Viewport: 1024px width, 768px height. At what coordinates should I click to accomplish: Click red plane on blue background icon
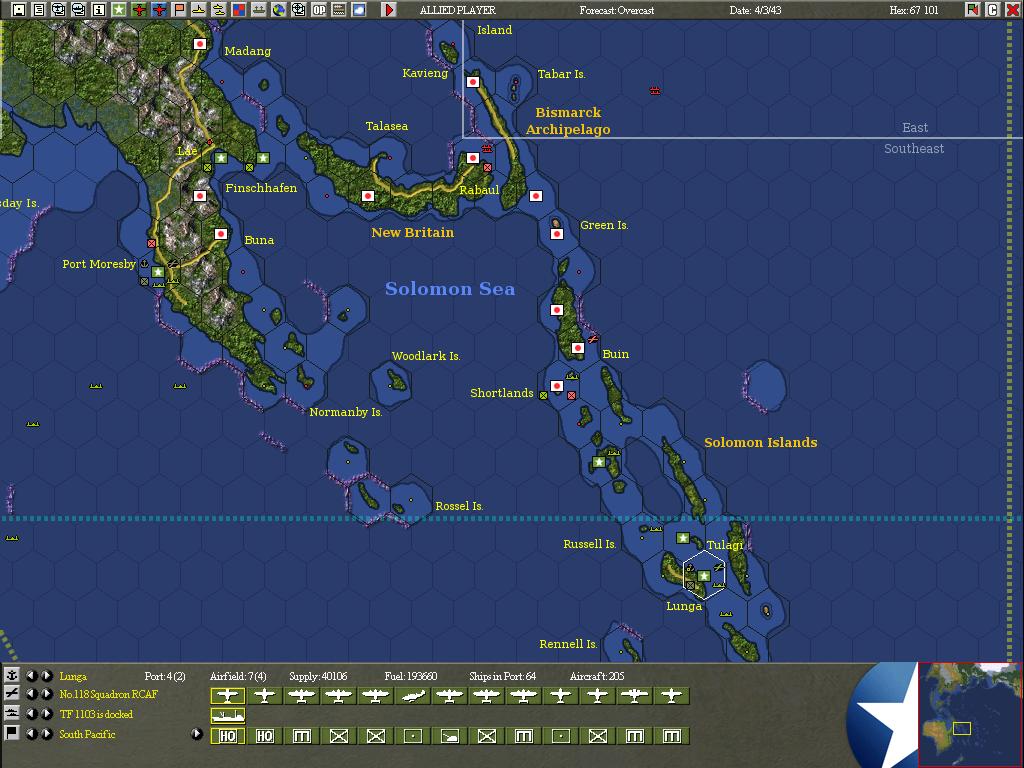pos(159,10)
